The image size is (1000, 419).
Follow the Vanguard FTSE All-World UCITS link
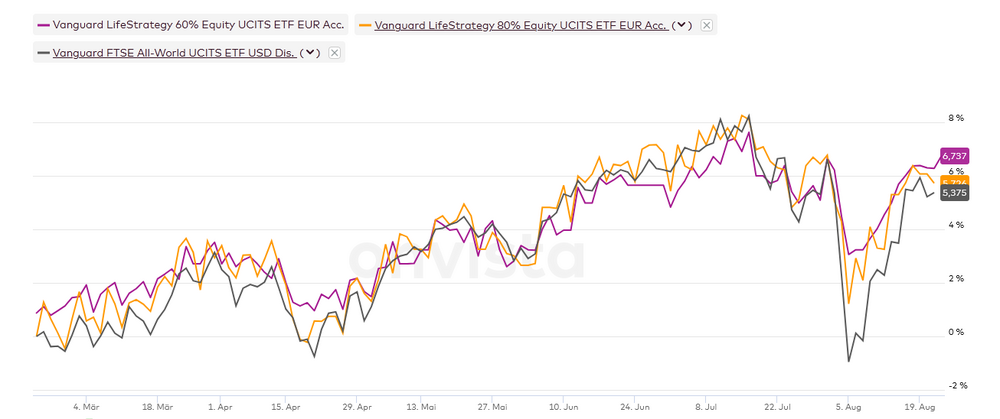click(x=174, y=53)
